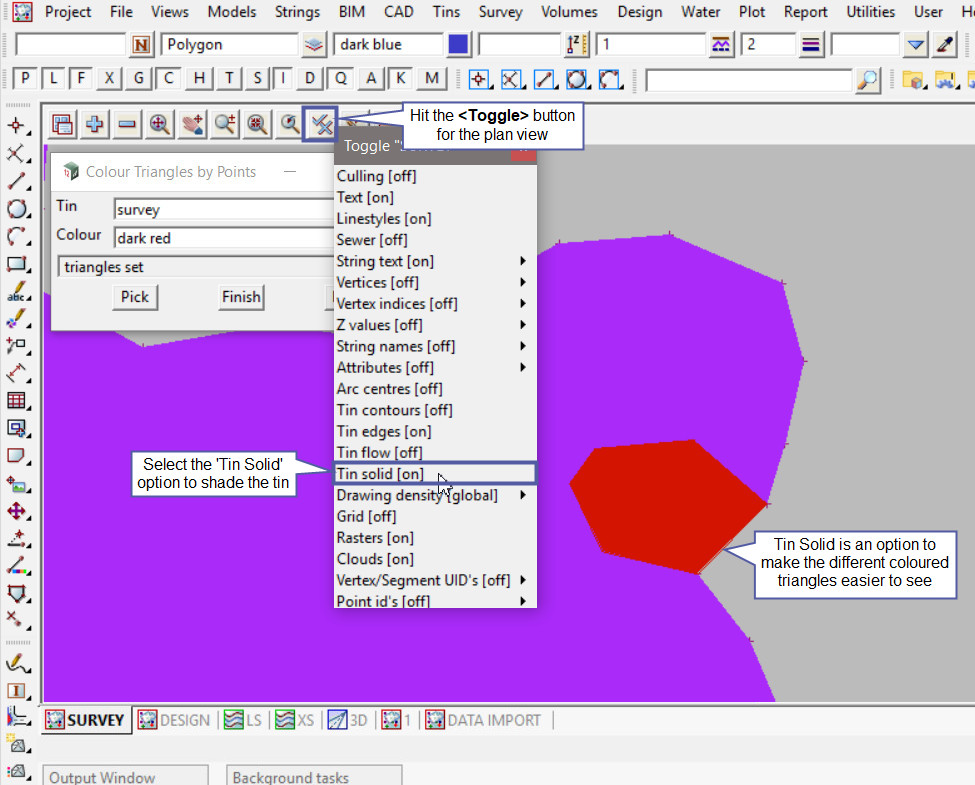Screen dimensions: 975x785
Task: Toggle Grid [off] in the Toggle menu
Action: [x=366, y=516]
